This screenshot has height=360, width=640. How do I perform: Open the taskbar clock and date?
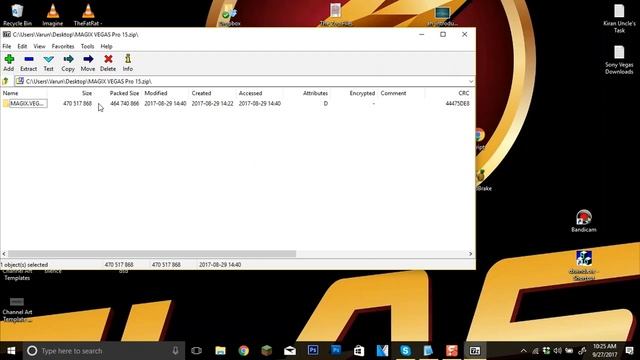[604, 351]
